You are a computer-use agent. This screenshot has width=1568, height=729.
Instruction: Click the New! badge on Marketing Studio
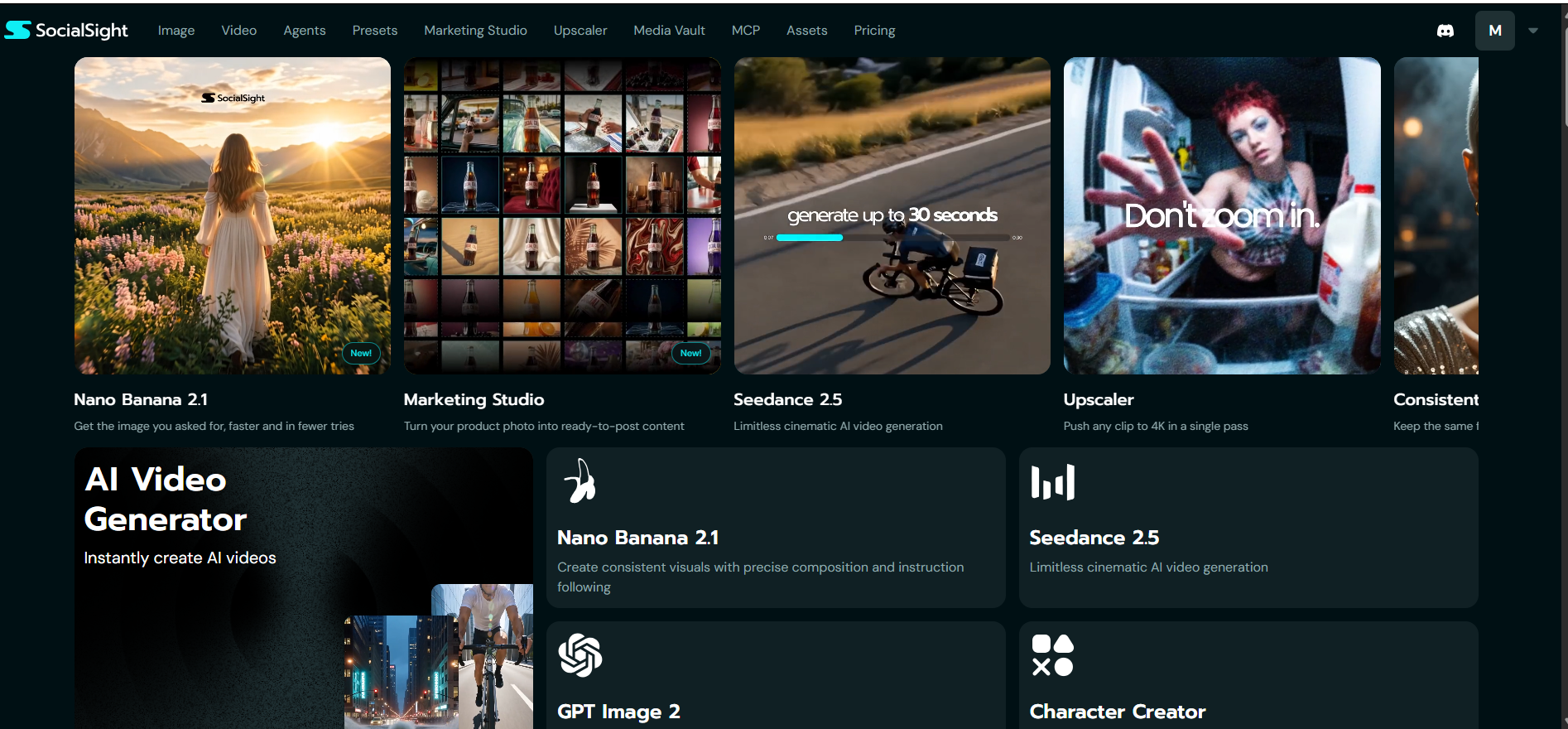690,353
